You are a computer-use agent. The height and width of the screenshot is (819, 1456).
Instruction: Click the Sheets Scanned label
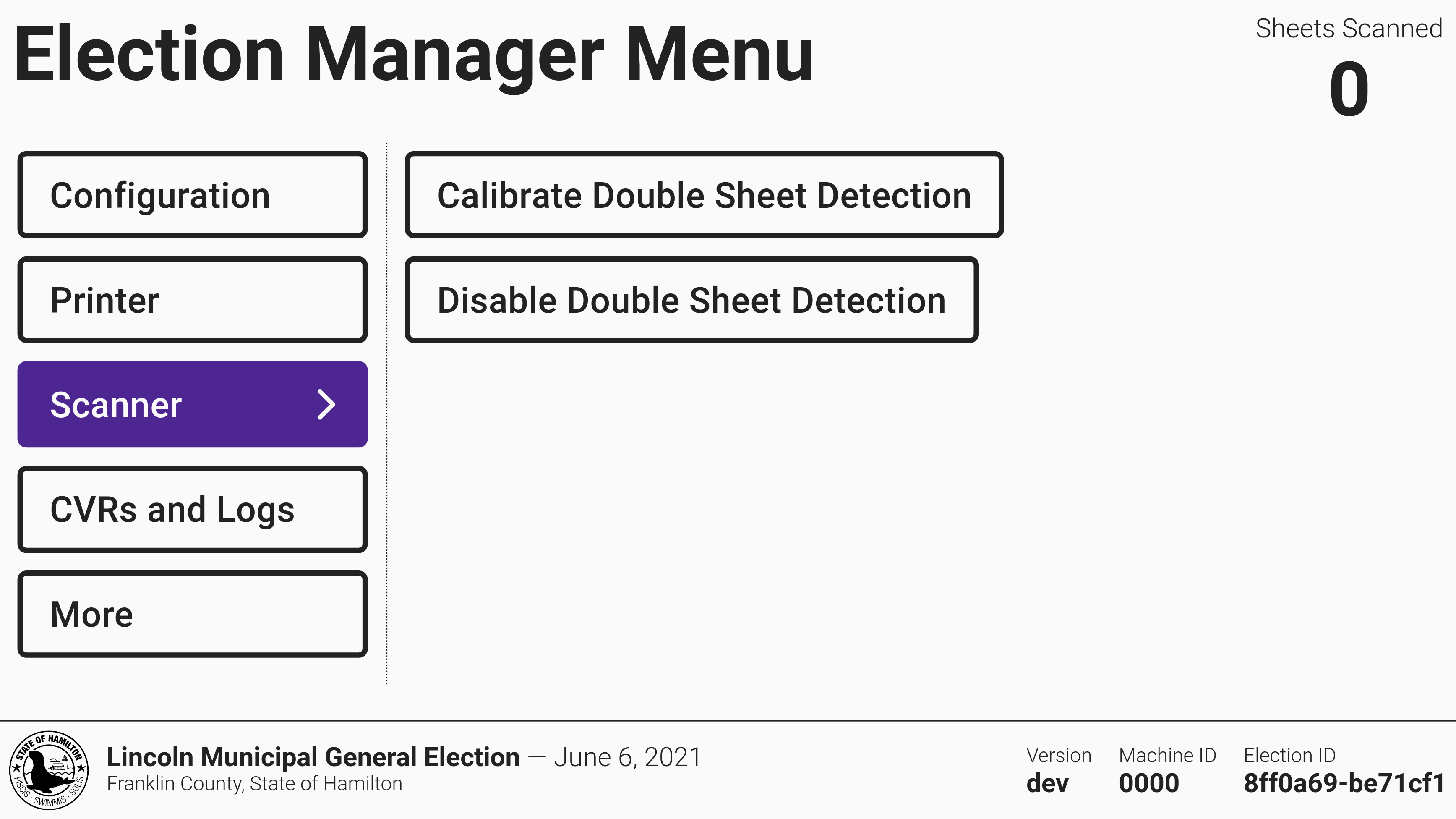coord(1349,28)
